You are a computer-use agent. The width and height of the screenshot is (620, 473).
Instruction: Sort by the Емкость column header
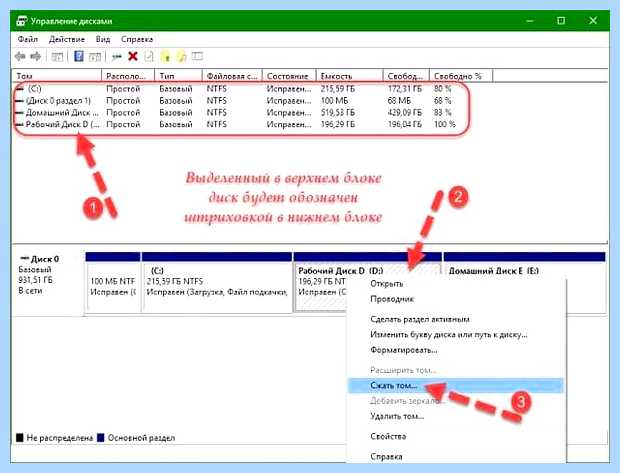click(350, 76)
